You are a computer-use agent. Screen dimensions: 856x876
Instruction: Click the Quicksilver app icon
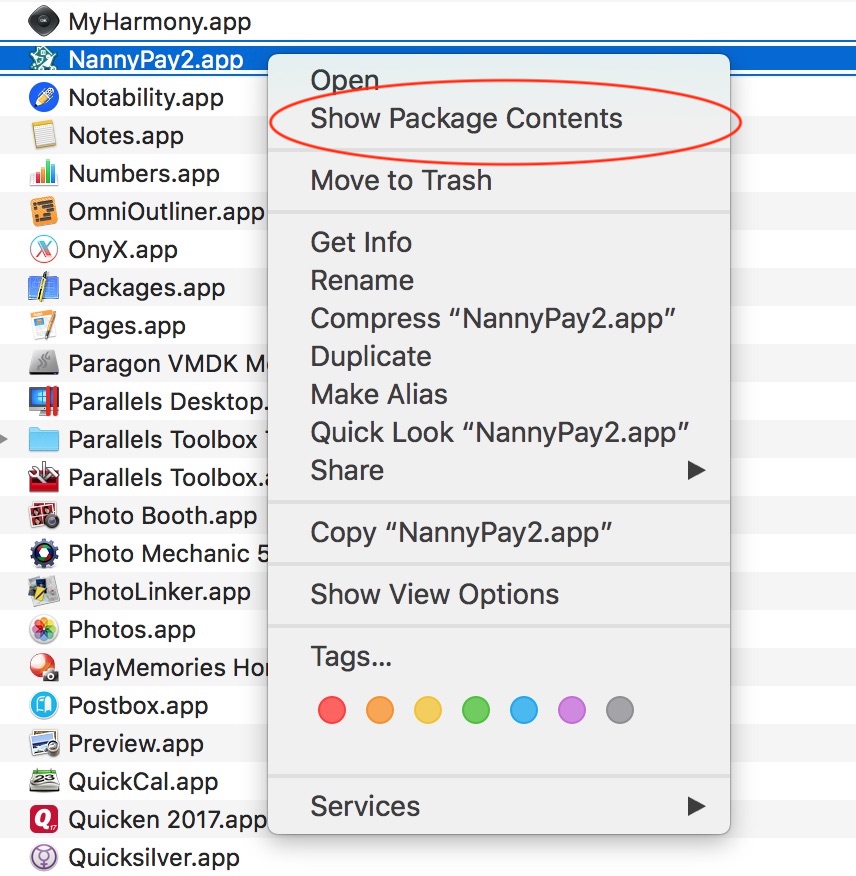coord(44,857)
